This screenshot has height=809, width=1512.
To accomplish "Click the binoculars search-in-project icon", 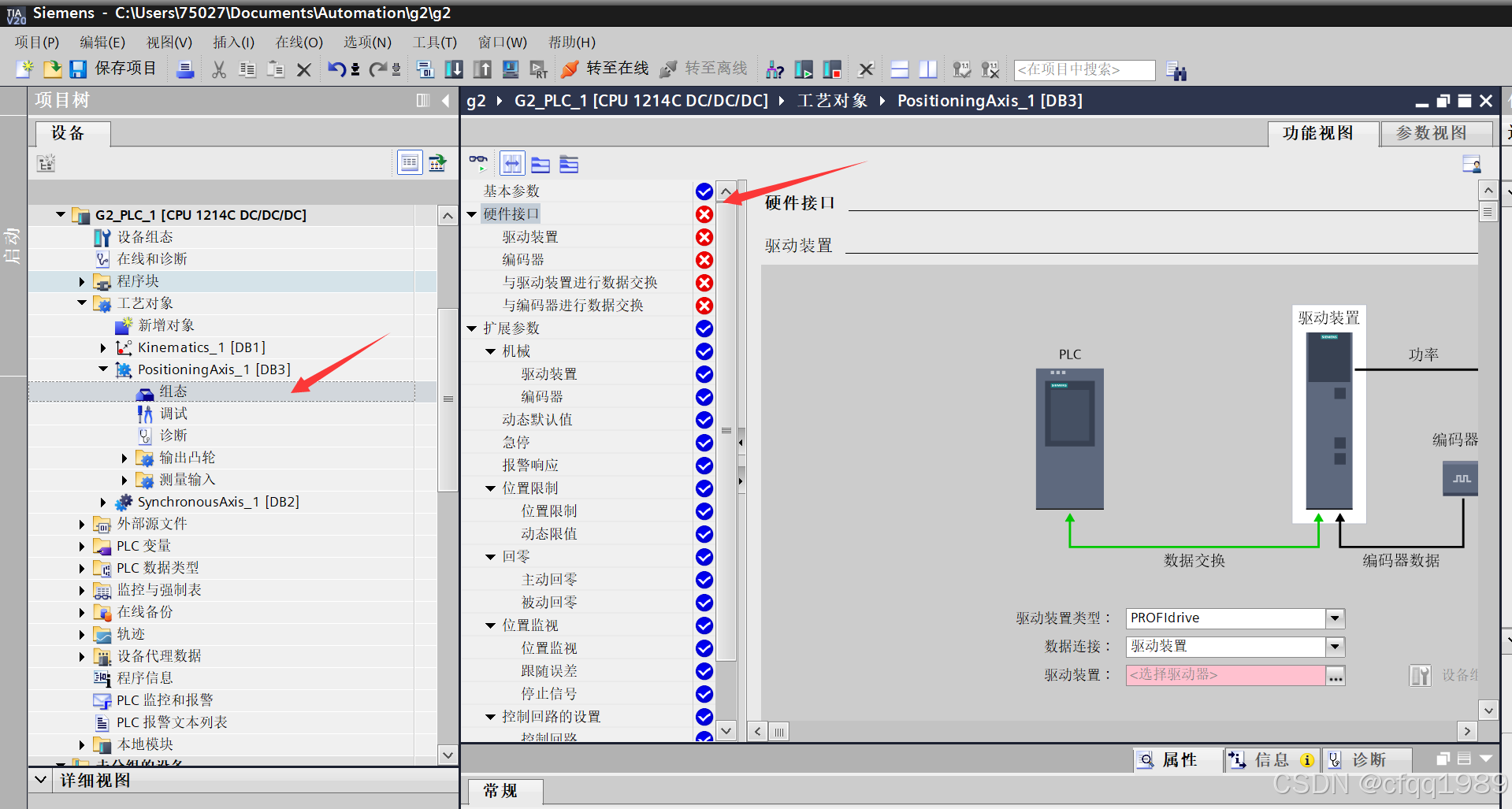I will click(x=1176, y=71).
